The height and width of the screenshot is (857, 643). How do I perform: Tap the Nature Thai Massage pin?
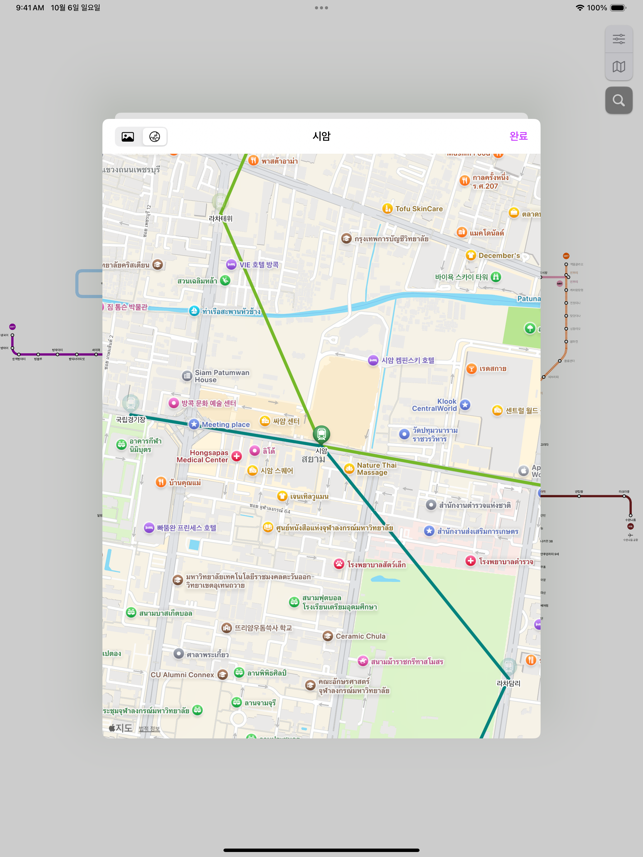pos(349,468)
